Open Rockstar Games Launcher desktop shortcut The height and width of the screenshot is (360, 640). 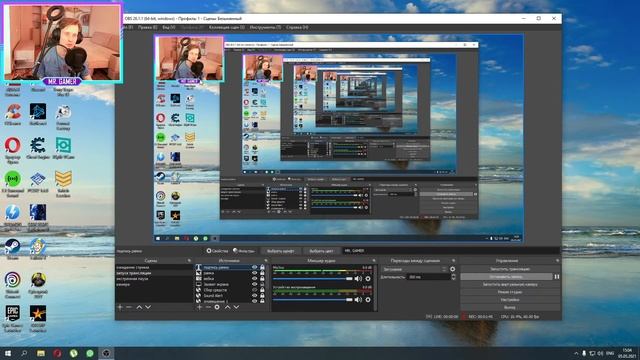coord(38,317)
